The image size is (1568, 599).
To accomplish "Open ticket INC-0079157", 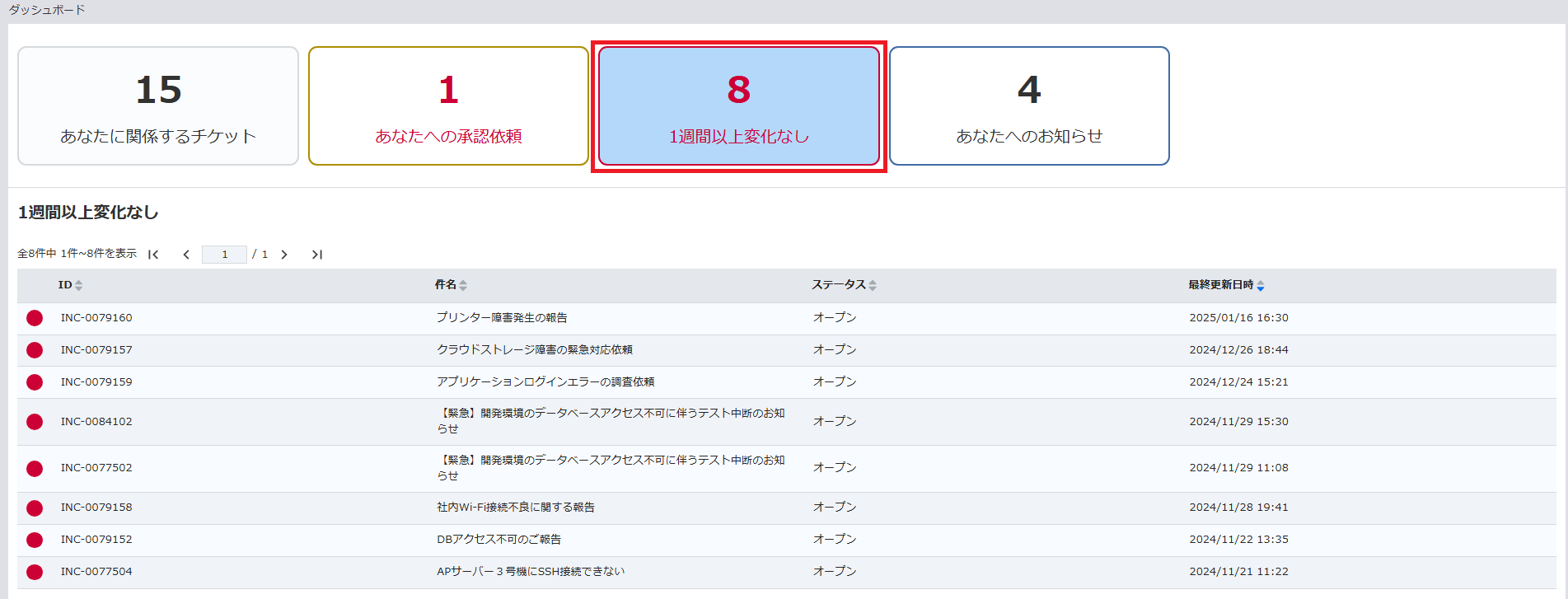I will (x=96, y=350).
